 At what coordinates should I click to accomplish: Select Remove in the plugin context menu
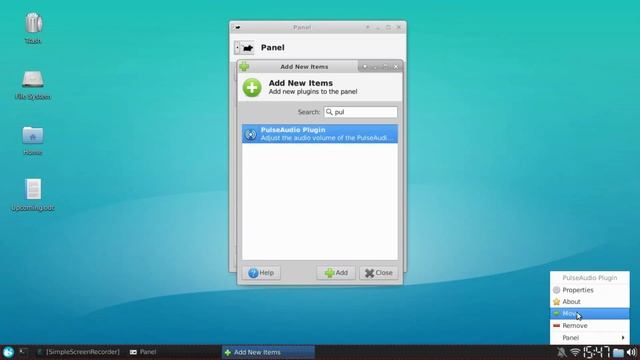click(590, 326)
